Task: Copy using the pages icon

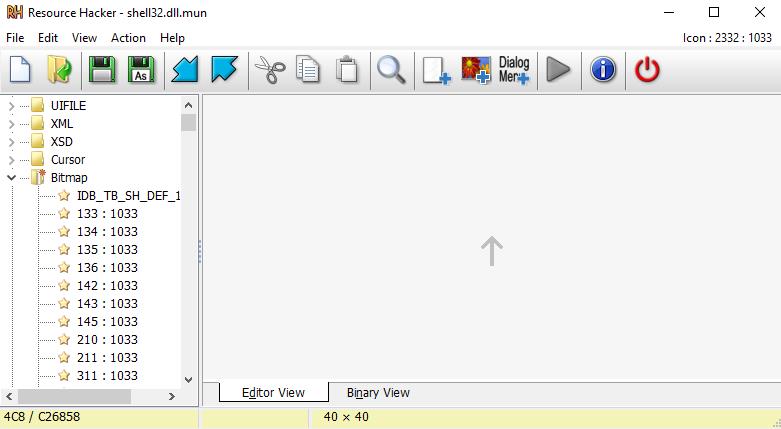Action: [308, 70]
